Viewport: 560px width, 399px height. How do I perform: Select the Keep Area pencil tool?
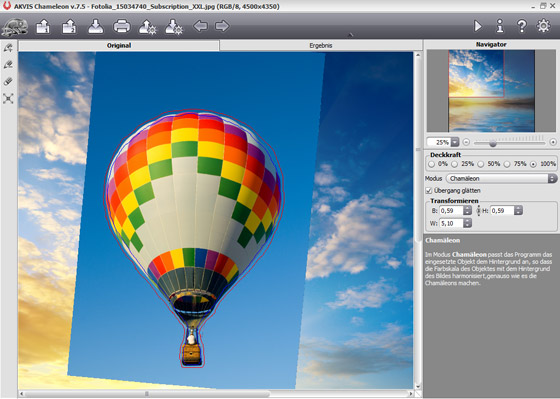(x=8, y=48)
